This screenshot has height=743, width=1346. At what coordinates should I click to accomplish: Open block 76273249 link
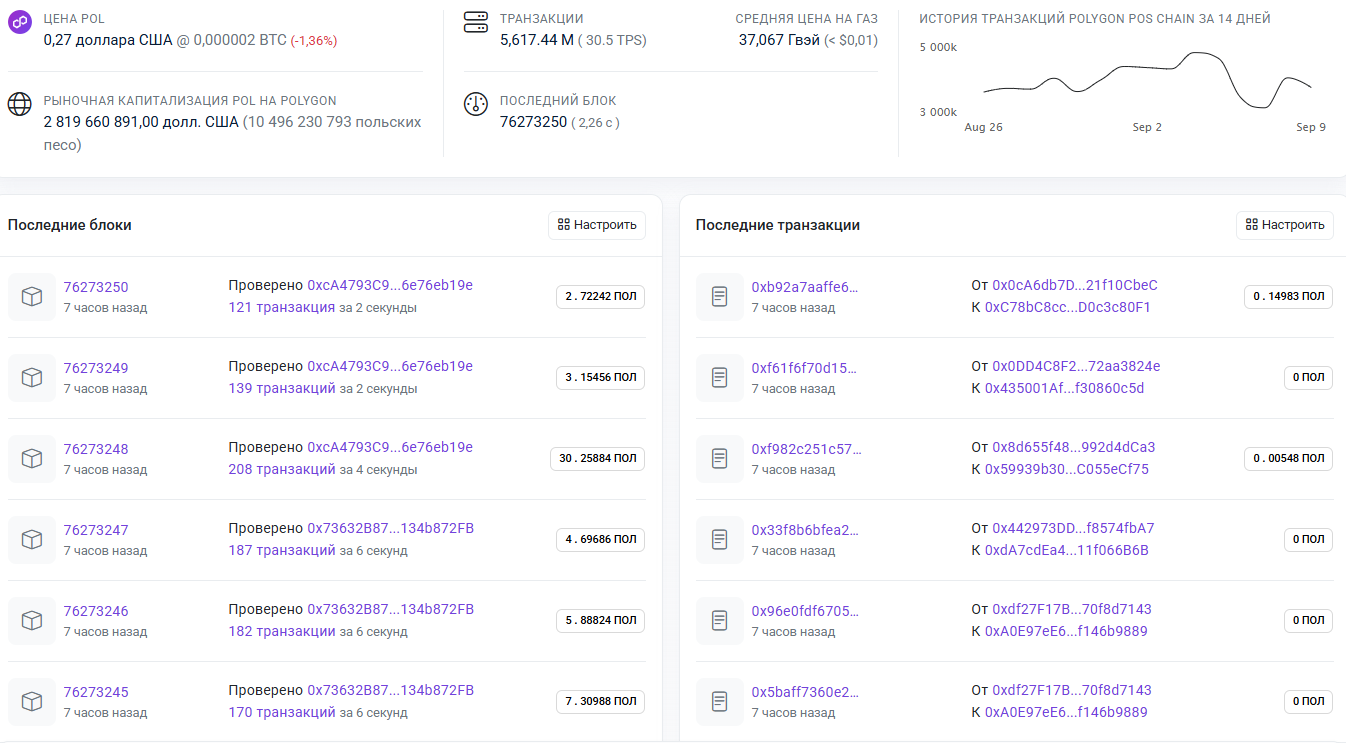[96, 368]
